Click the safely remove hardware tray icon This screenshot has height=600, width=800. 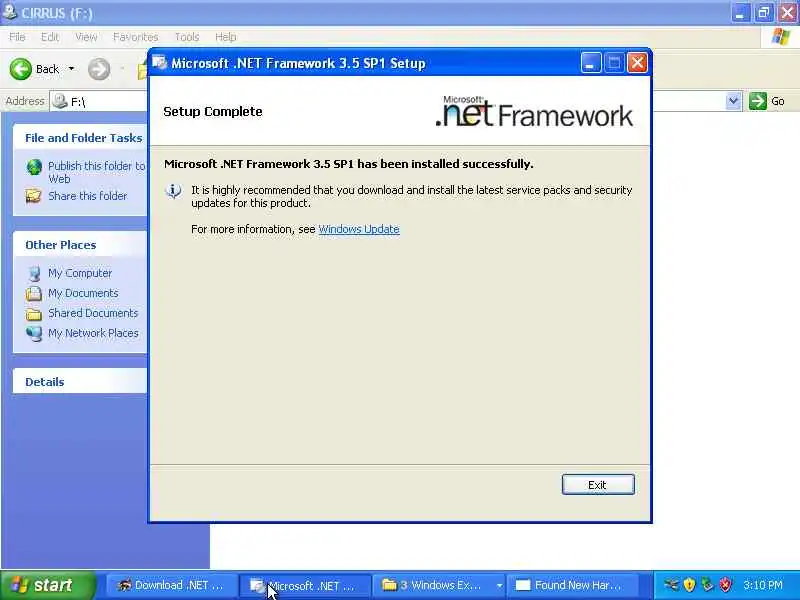[707, 585]
